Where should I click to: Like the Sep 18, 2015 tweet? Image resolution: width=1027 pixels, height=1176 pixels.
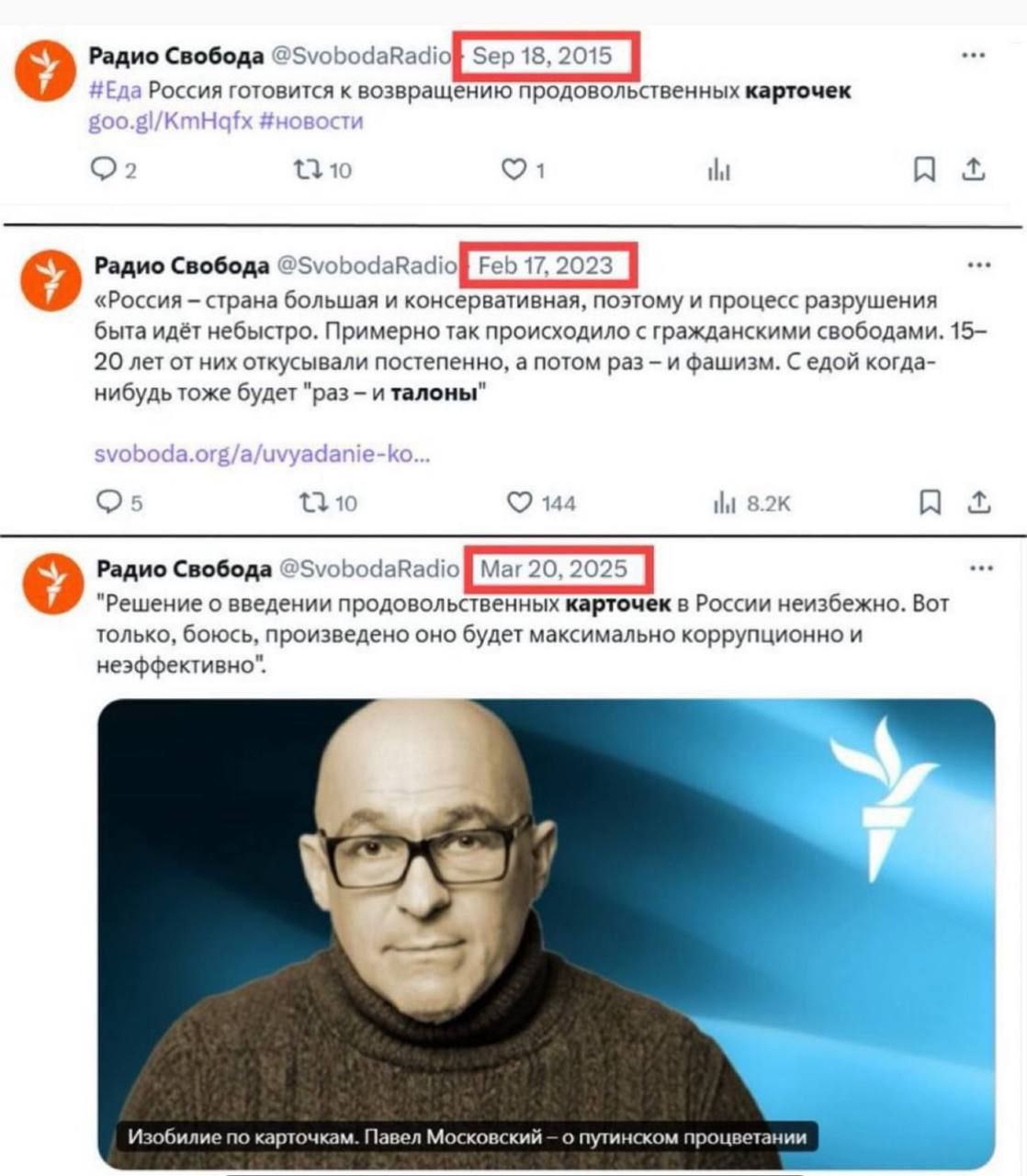(513, 169)
